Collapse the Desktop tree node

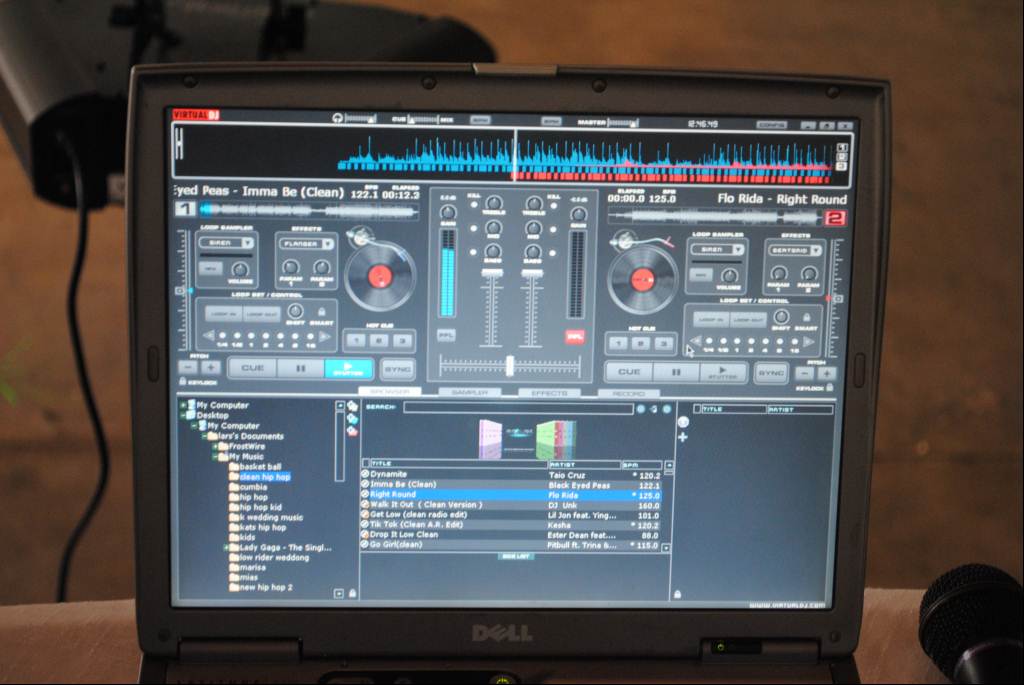pyautogui.click(x=184, y=415)
